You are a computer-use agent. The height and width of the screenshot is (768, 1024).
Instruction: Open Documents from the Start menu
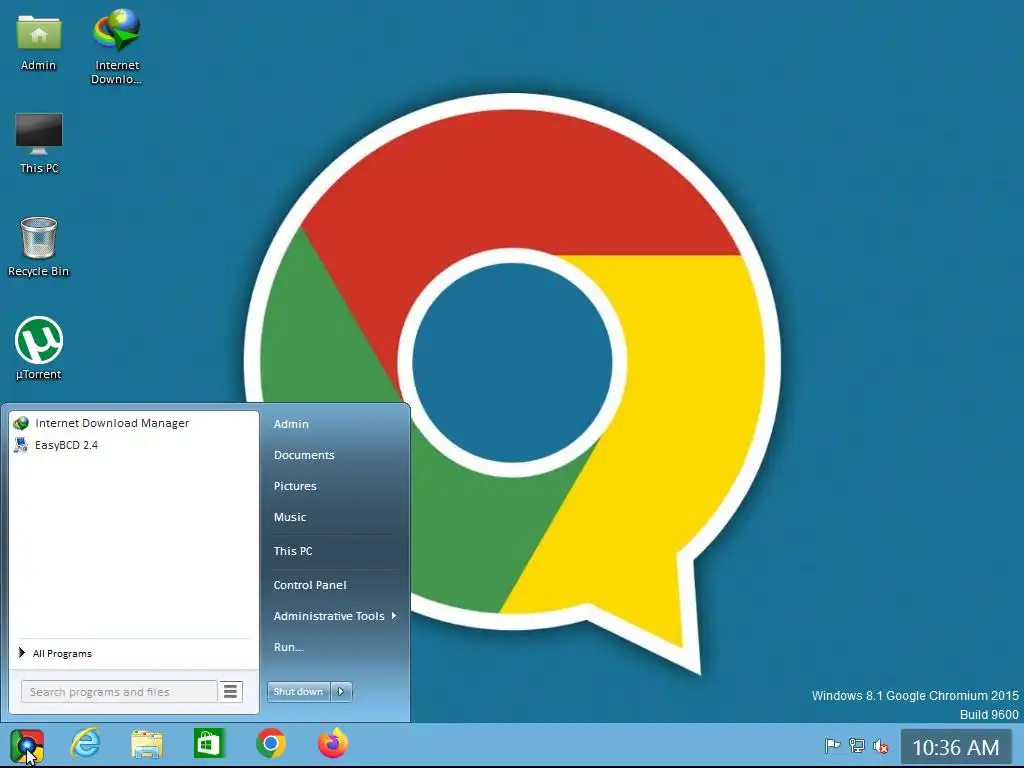[304, 455]
